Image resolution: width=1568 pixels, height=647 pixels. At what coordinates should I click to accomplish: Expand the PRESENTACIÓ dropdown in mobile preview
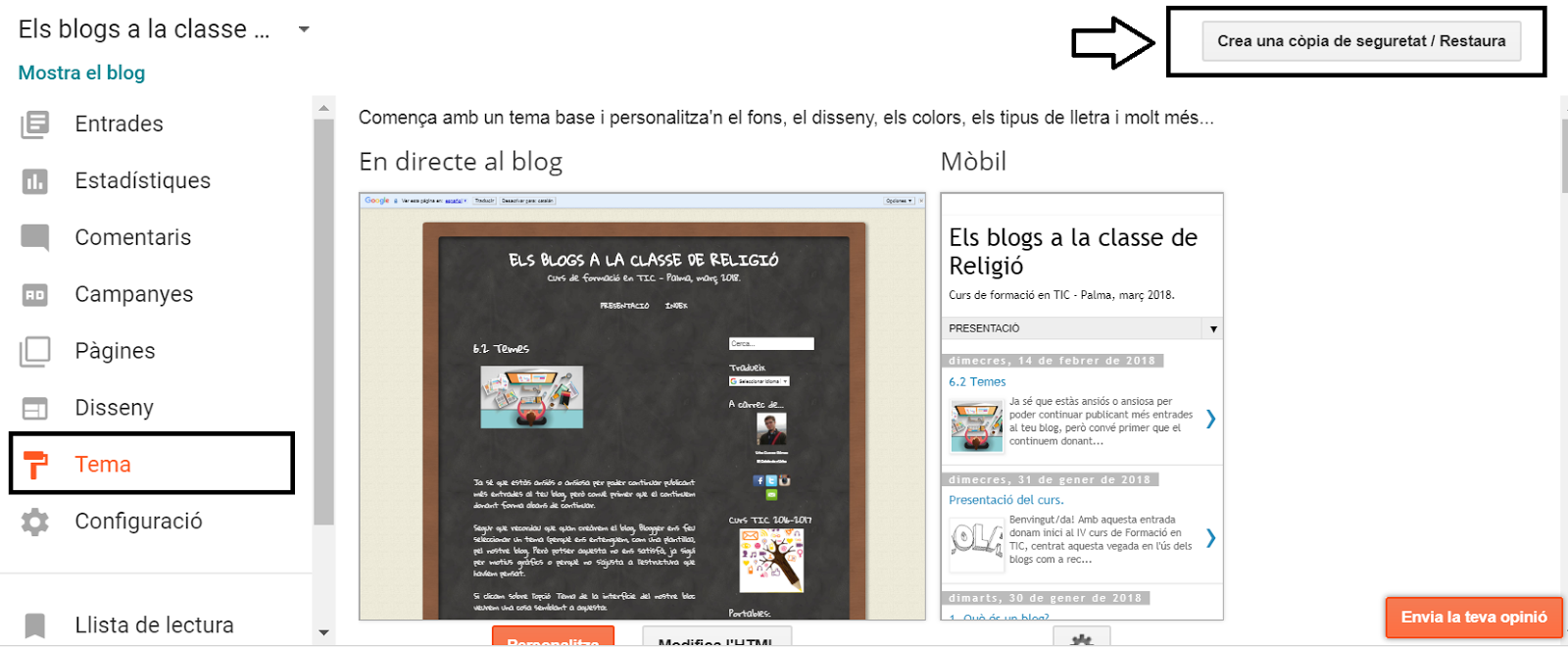click(1213, 328)
